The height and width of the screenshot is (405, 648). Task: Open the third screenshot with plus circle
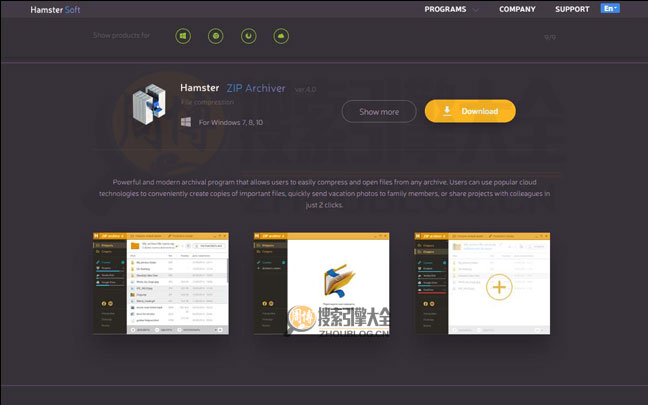482,284
